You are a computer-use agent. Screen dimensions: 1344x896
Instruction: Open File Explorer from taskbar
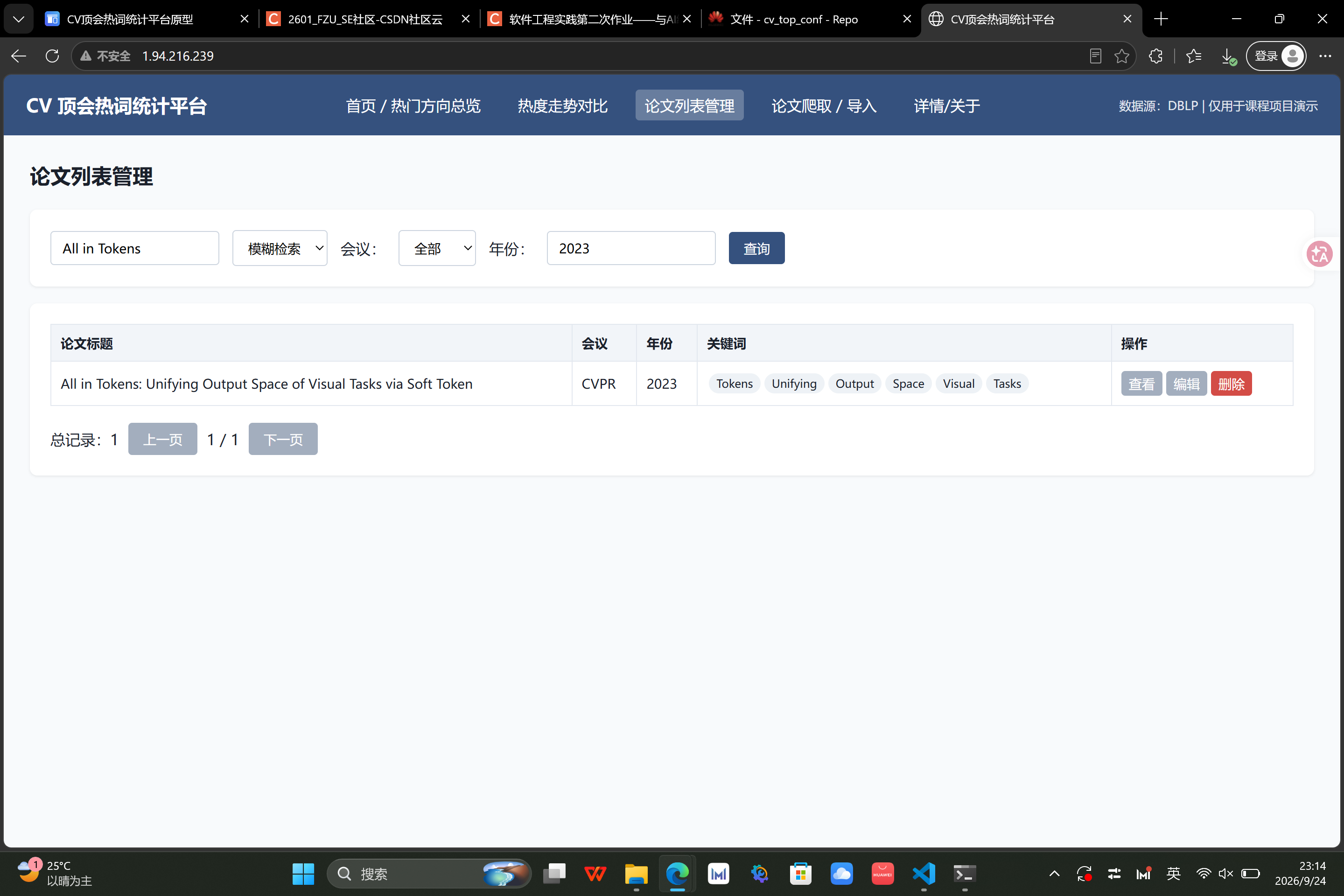(636, 873)
